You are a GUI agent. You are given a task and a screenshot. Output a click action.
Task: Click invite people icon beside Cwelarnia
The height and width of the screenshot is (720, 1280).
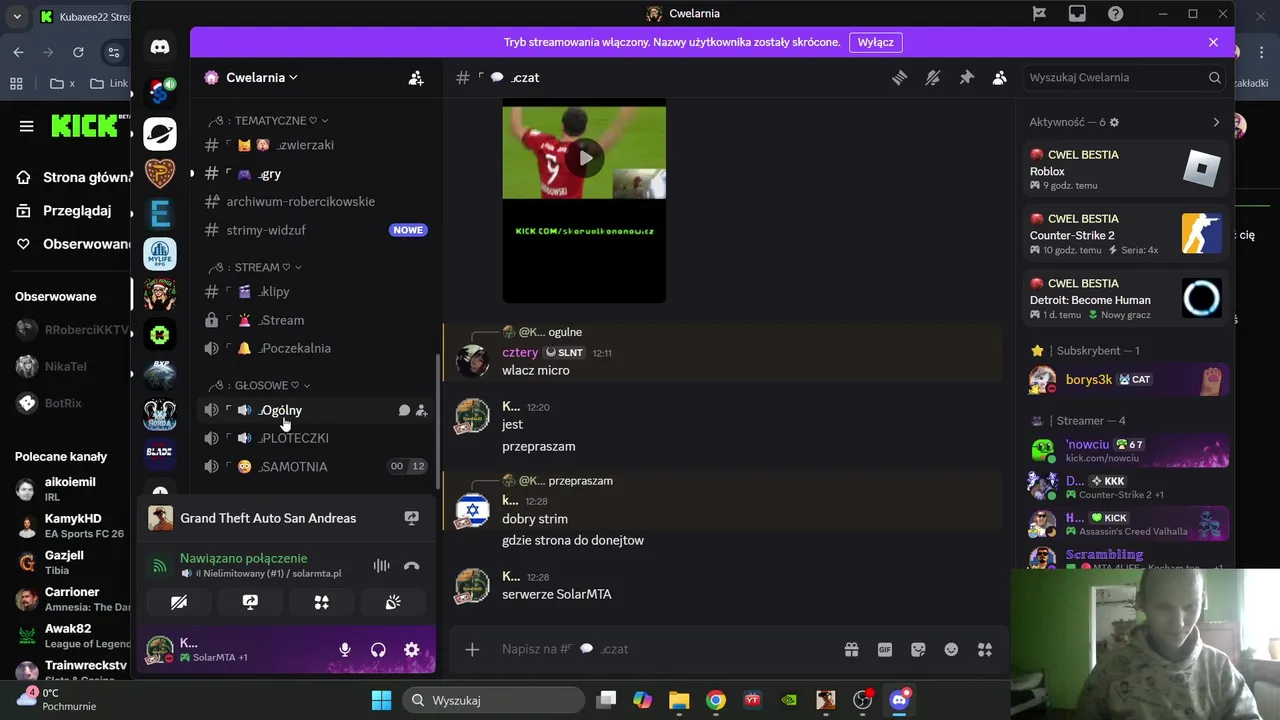coord(416,77)
